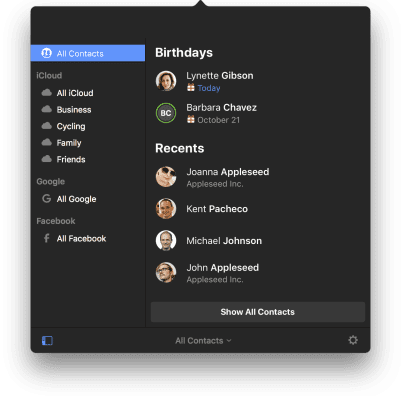Select the Cycling group
401x400 pixels.
pyautogui.click(x=88, y=126)
